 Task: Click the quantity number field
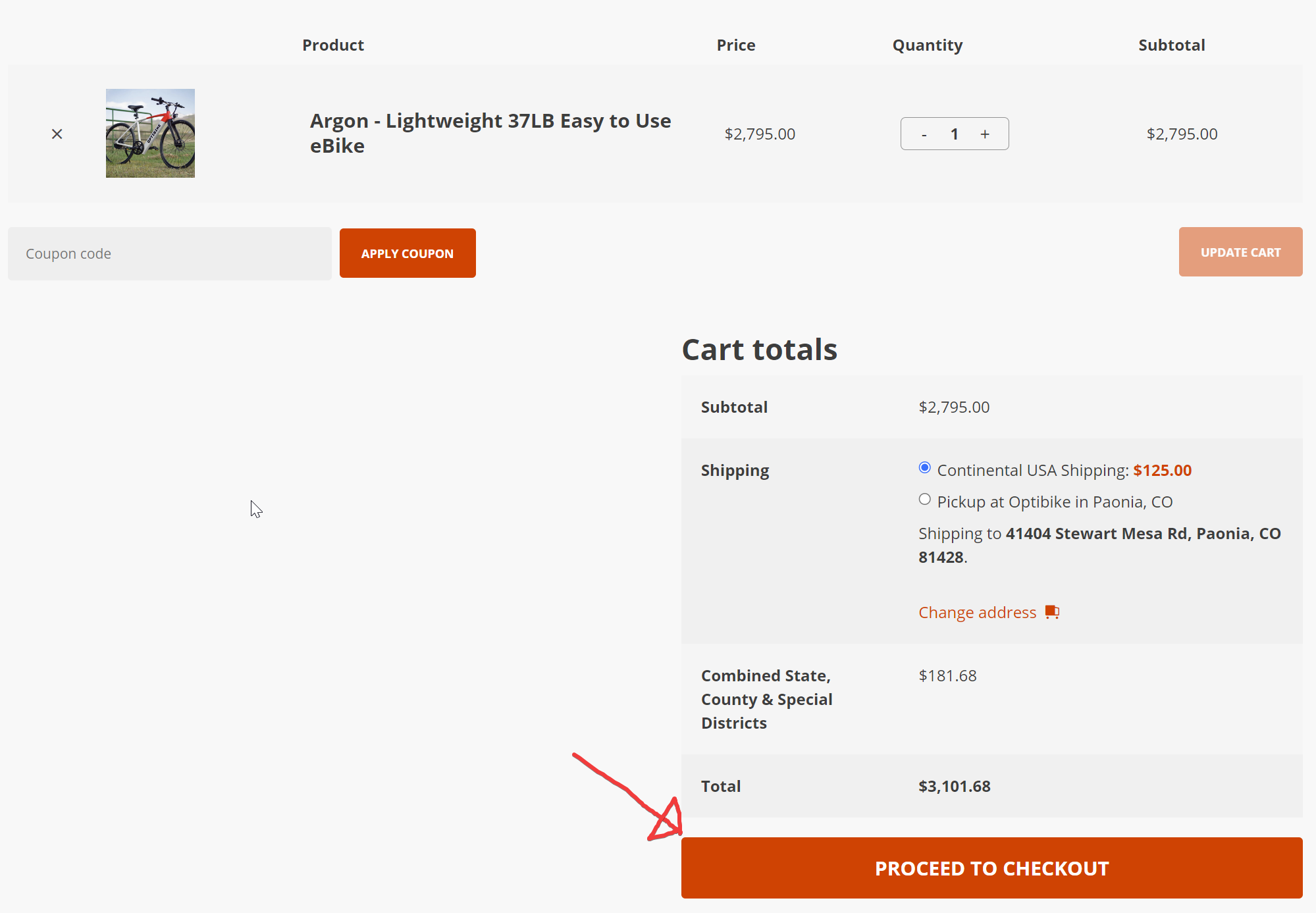pos(954,134)
